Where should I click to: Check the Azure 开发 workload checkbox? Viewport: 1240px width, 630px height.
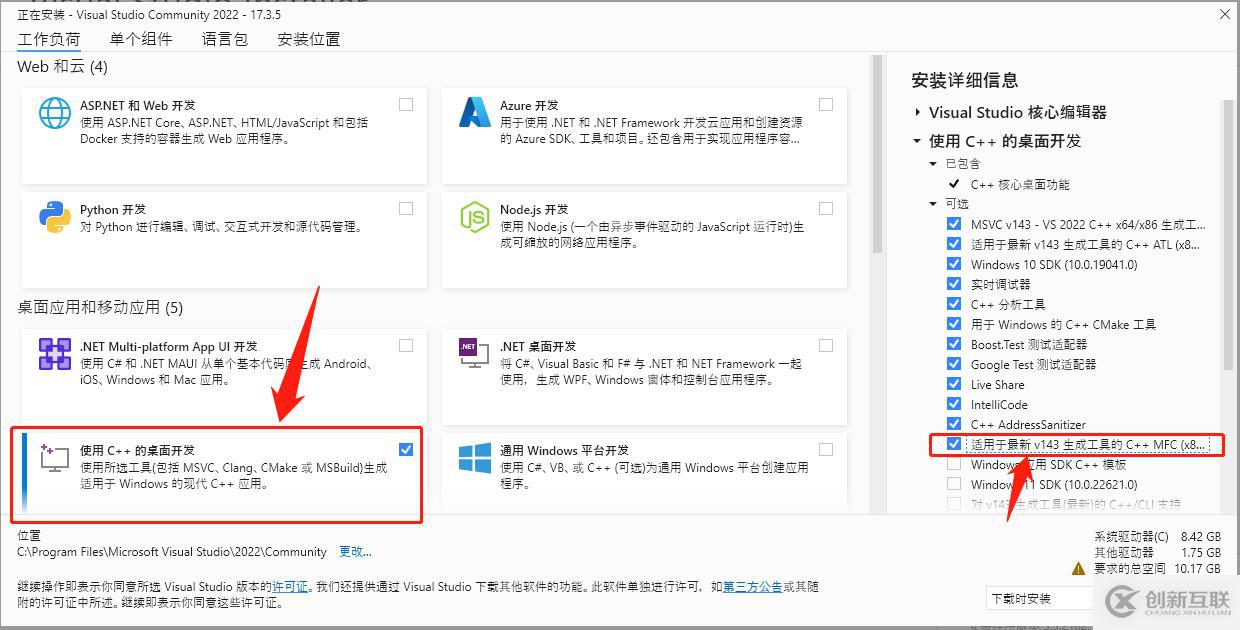click(826, 104)
